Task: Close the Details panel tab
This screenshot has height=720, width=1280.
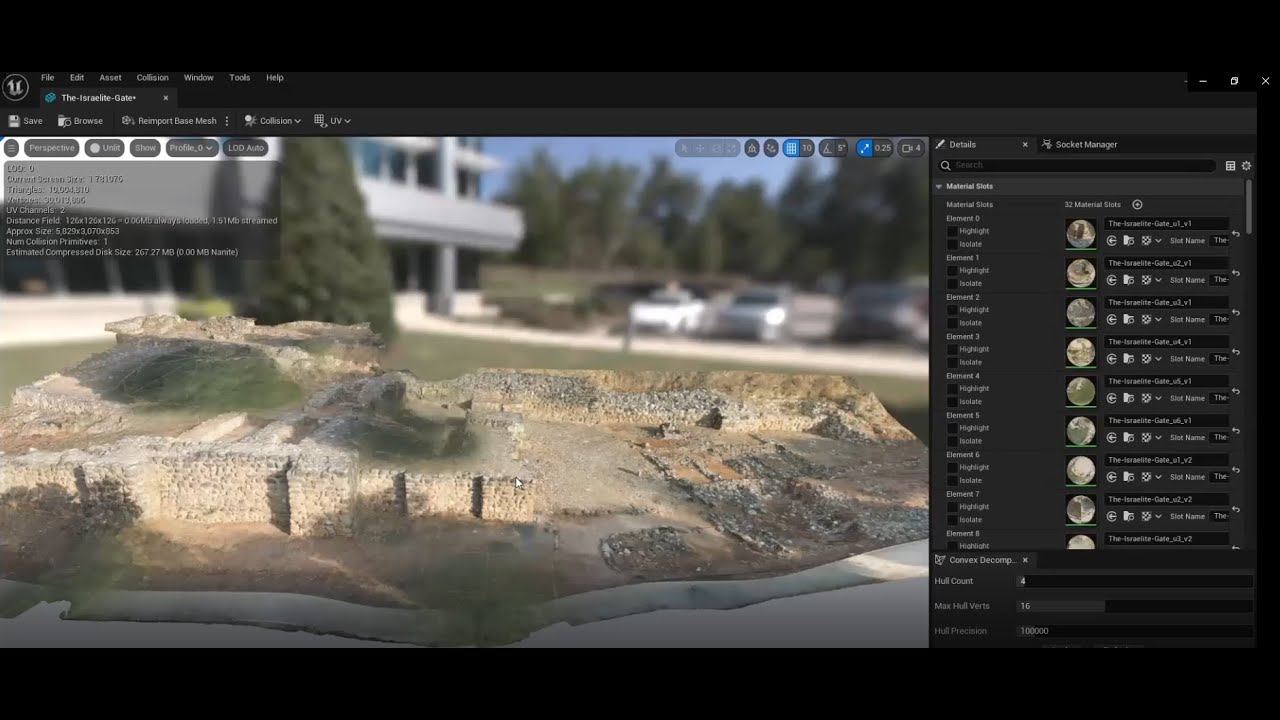Action: 1025,145
